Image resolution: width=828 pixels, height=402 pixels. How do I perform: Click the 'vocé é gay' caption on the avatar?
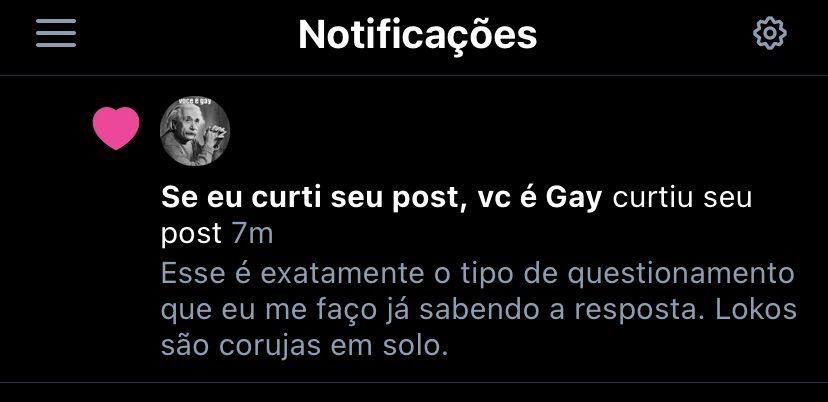[195, 100]
